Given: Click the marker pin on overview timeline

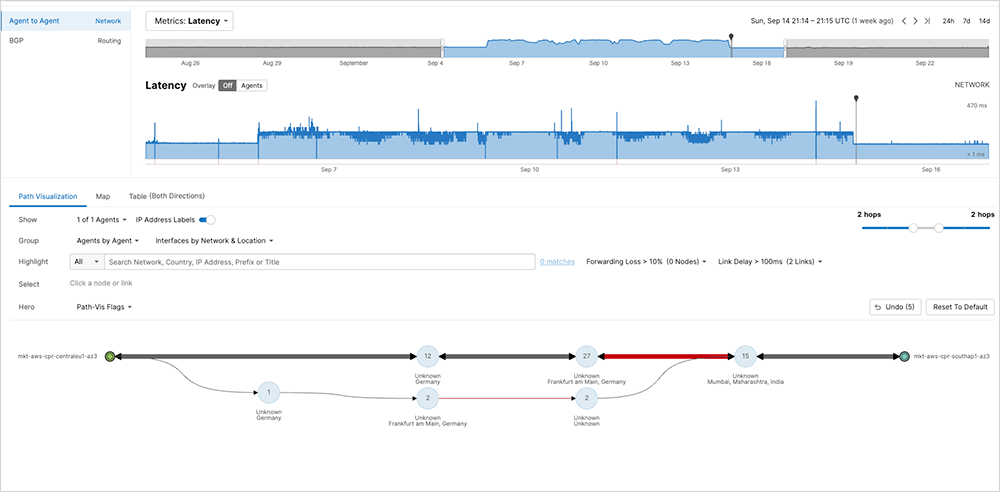Looking at the screenshot, I should tap(731, 36).
